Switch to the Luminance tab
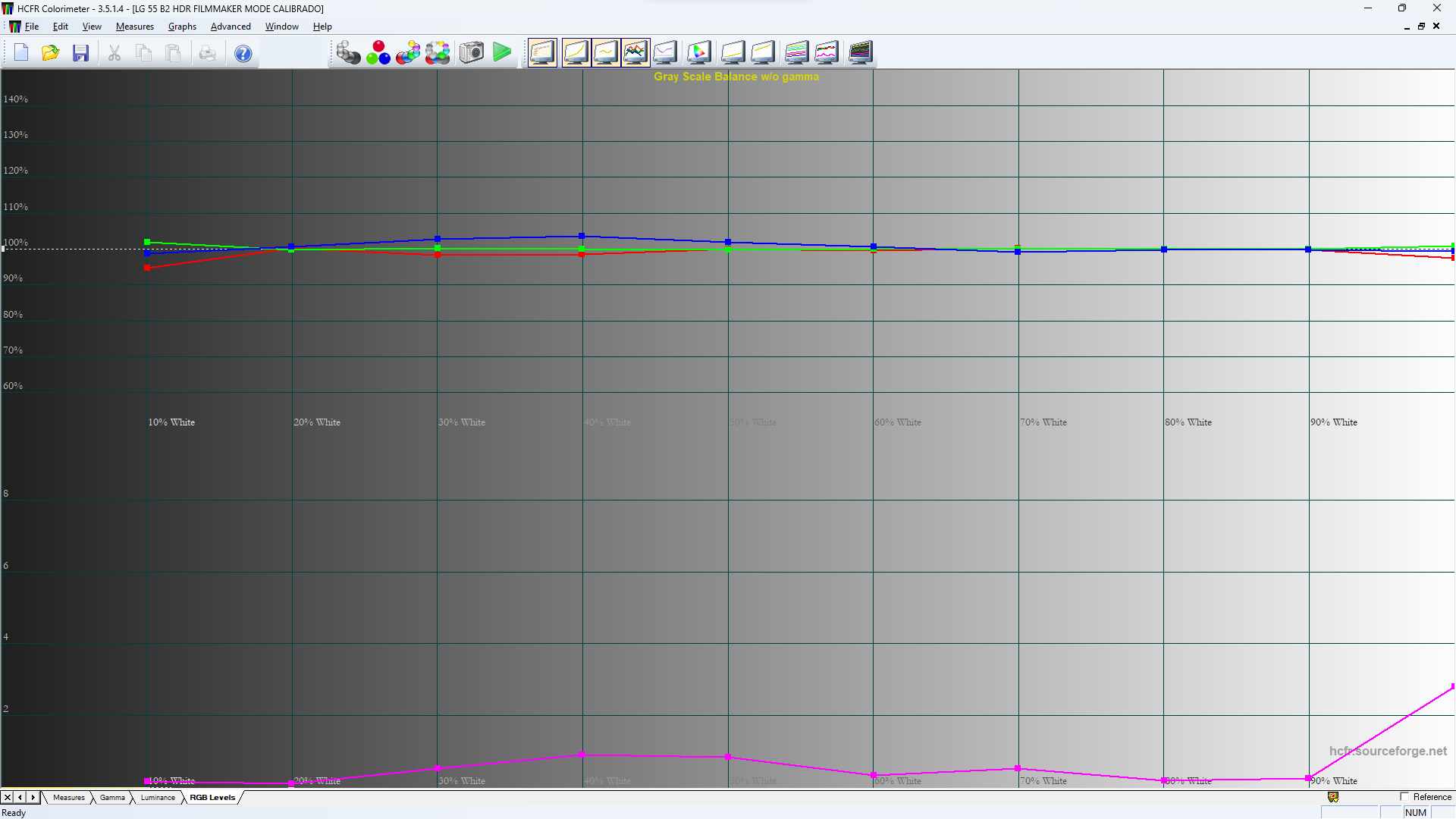The width and height of the screenshot is (1456, 819). 157,797
